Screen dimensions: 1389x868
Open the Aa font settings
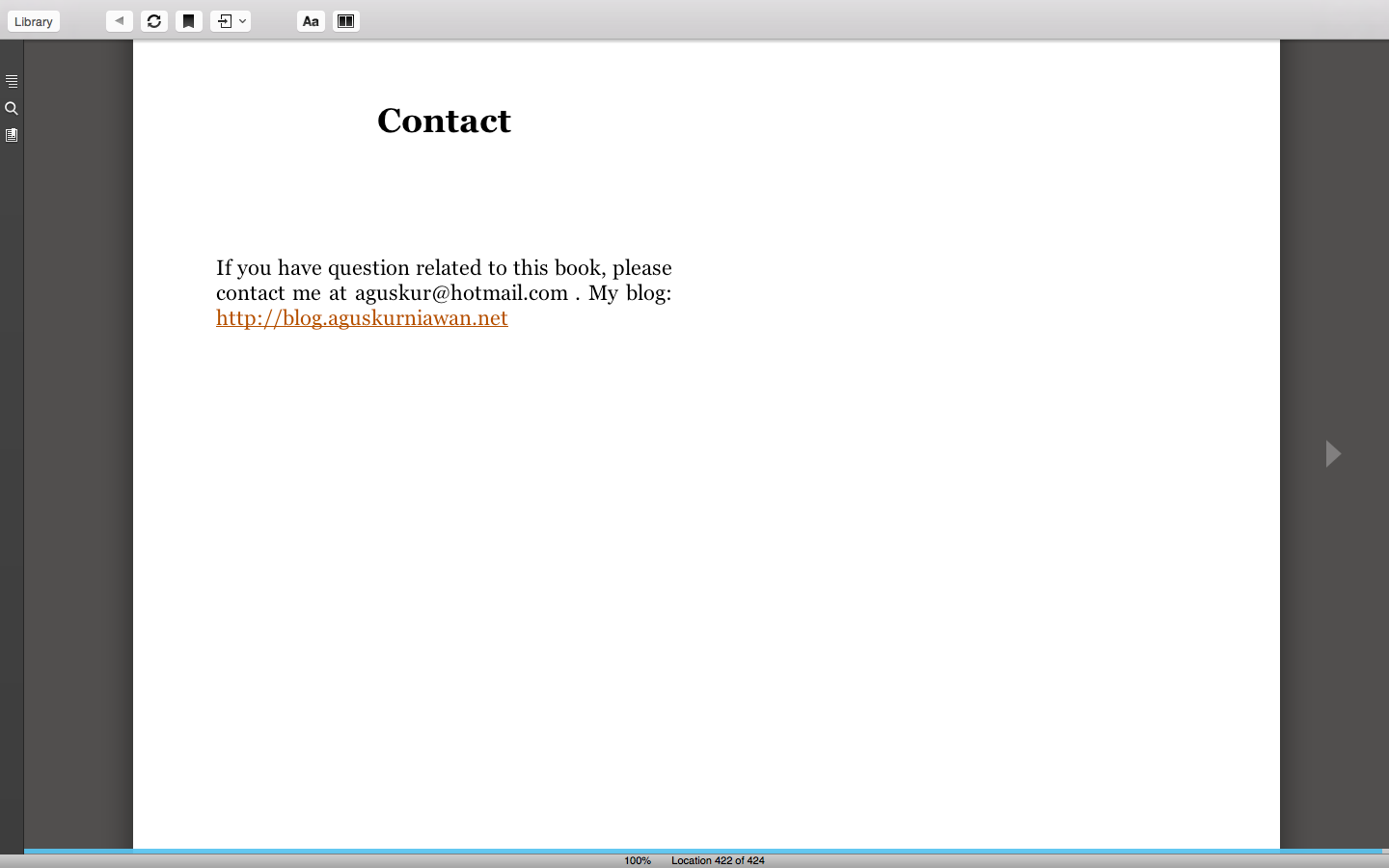pyautogui.click(x=311, y=21)
